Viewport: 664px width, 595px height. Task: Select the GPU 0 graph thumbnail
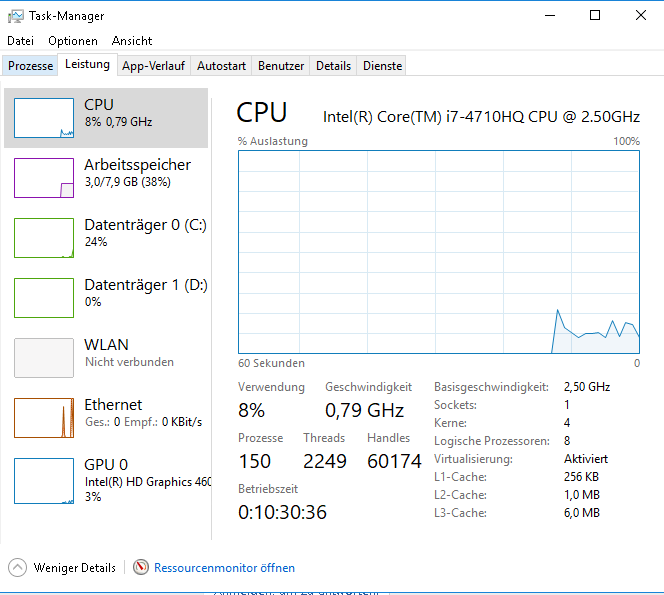pos(44,481)
